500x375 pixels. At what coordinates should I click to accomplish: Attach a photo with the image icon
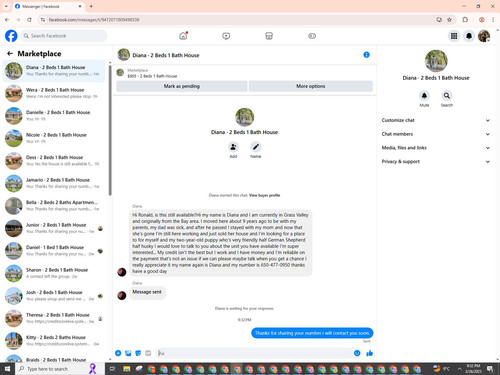[x=128, y=353]
